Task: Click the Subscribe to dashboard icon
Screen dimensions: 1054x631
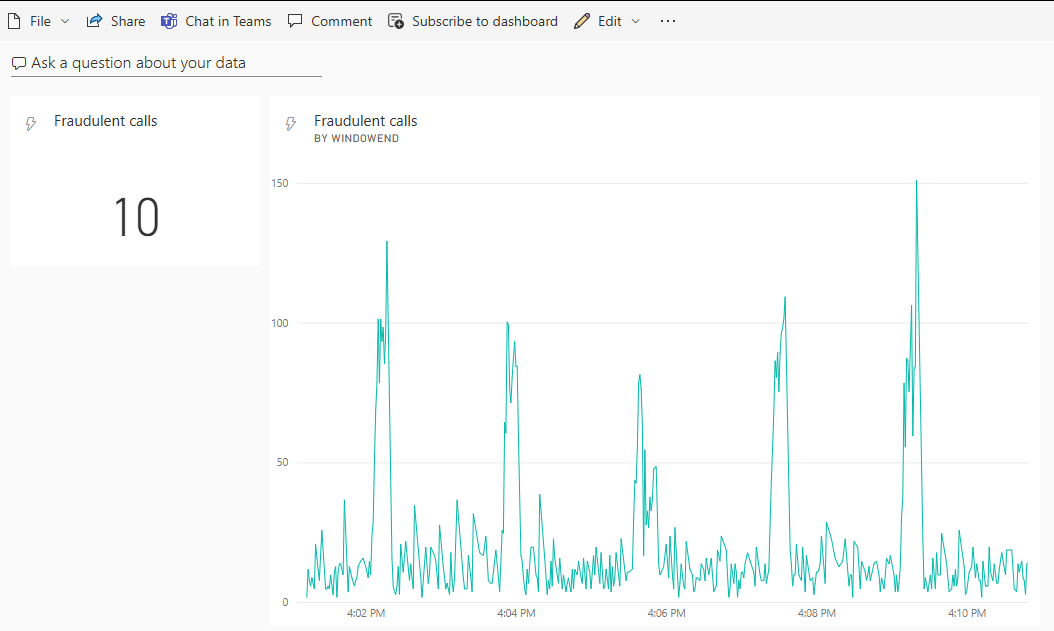Action: pos(396,22)
